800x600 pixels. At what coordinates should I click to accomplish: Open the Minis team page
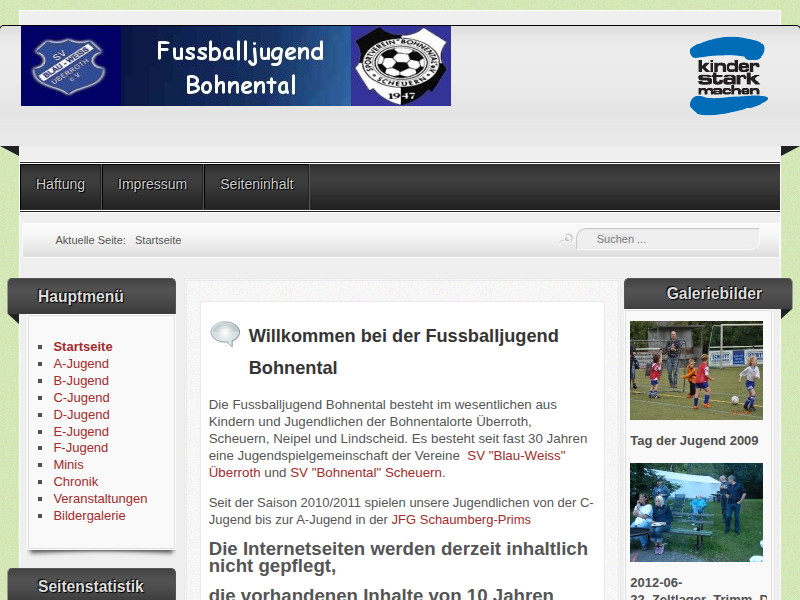(69, 465)
